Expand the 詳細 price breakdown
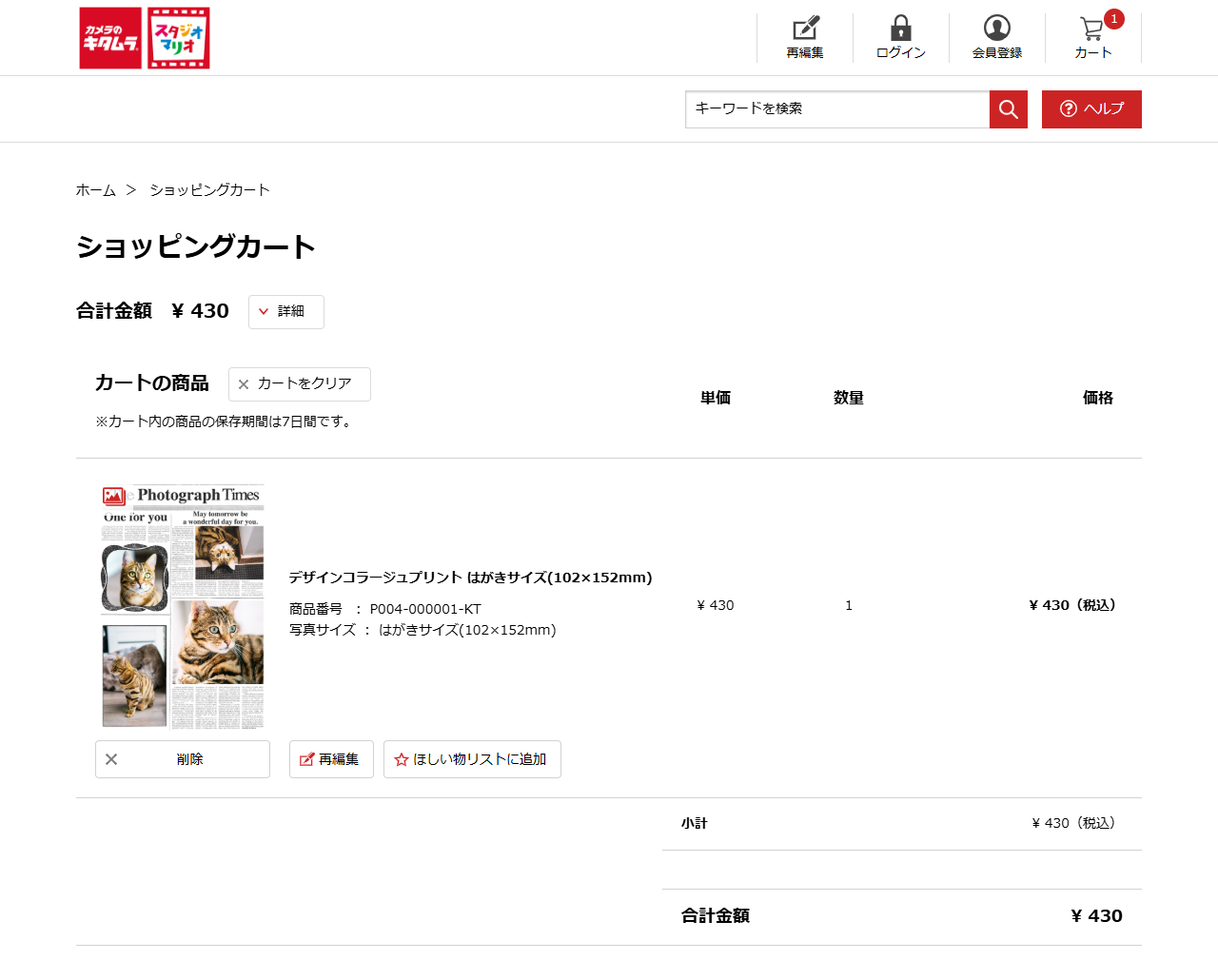Viewport: 1218px width, 980px height. pyautogui.click(x=285, y=311)
